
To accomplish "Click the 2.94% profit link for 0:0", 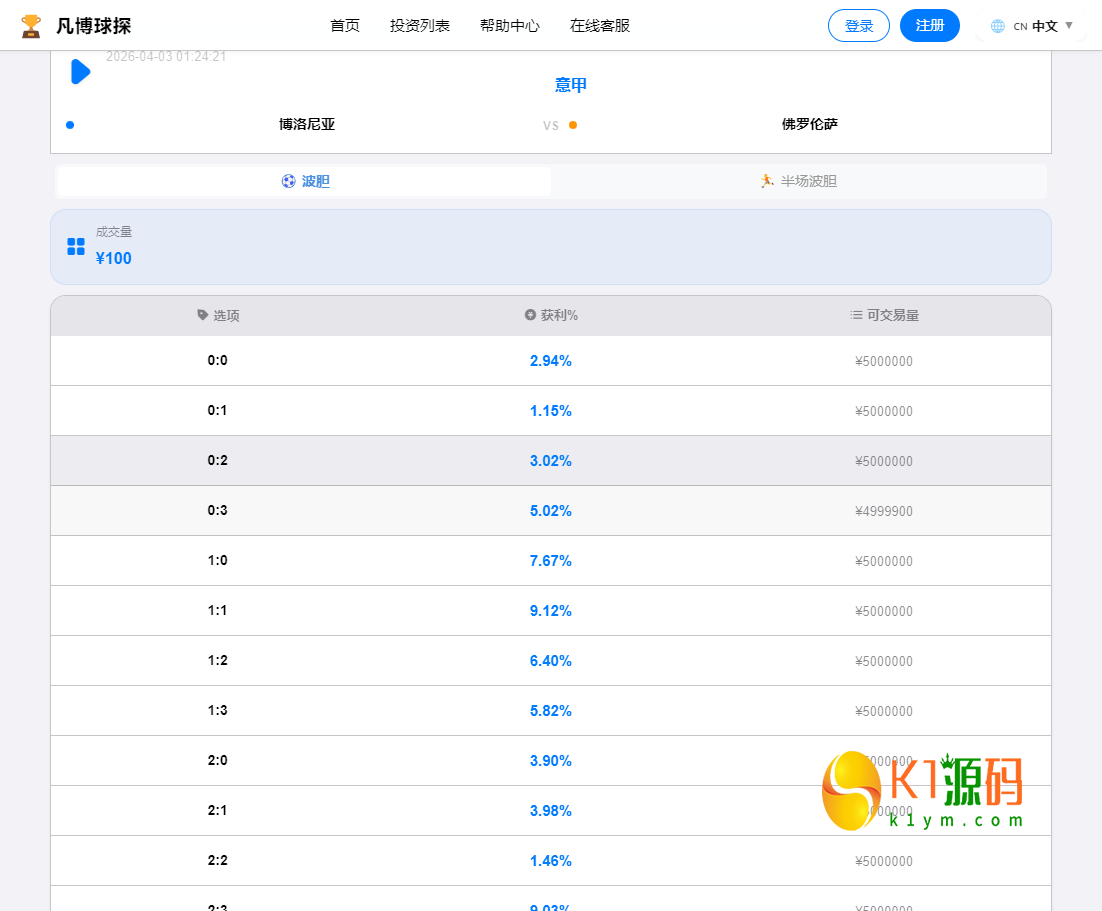I will point(550,361).
